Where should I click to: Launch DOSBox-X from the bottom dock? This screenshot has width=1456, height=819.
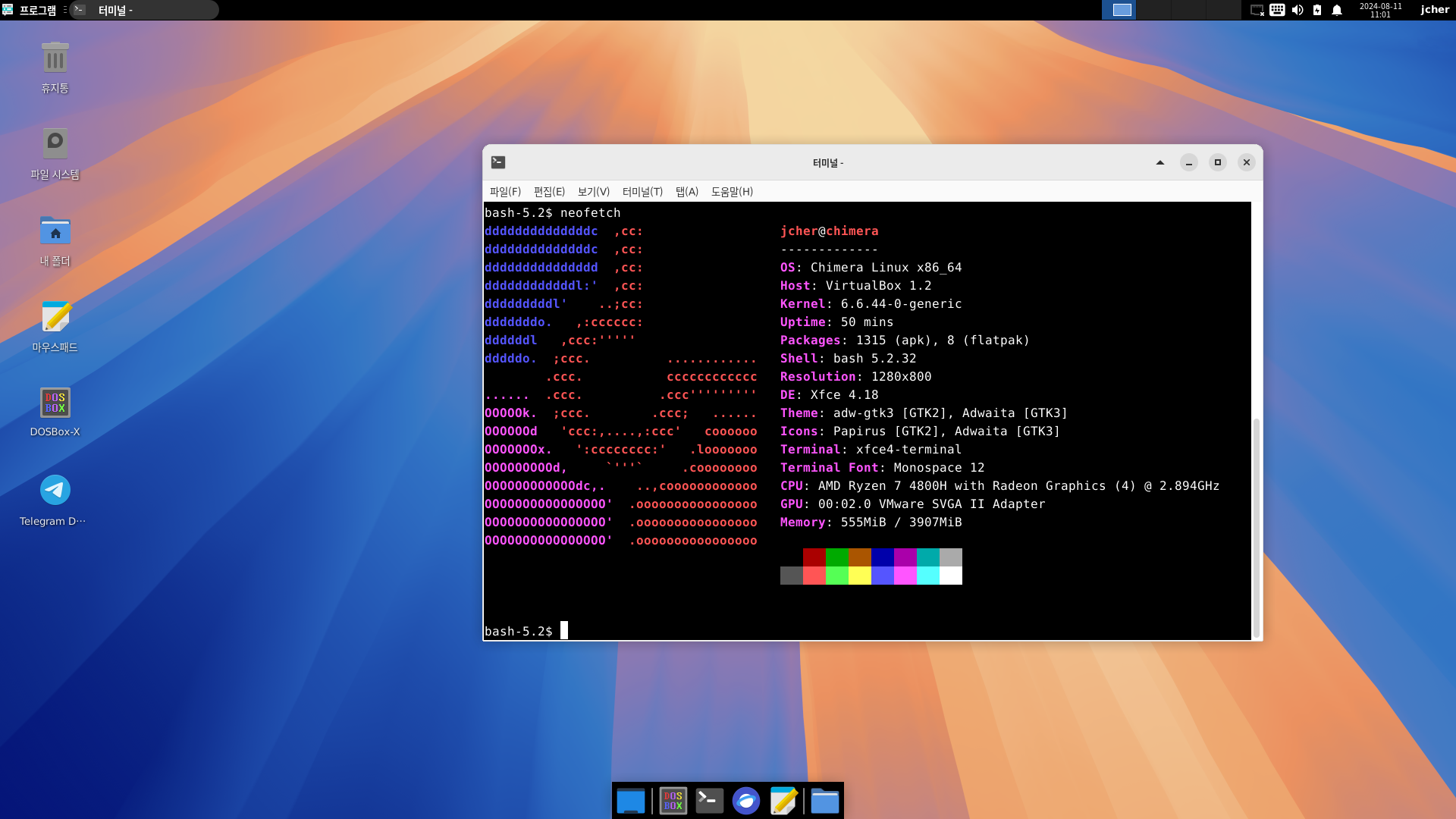pos(673,801)
